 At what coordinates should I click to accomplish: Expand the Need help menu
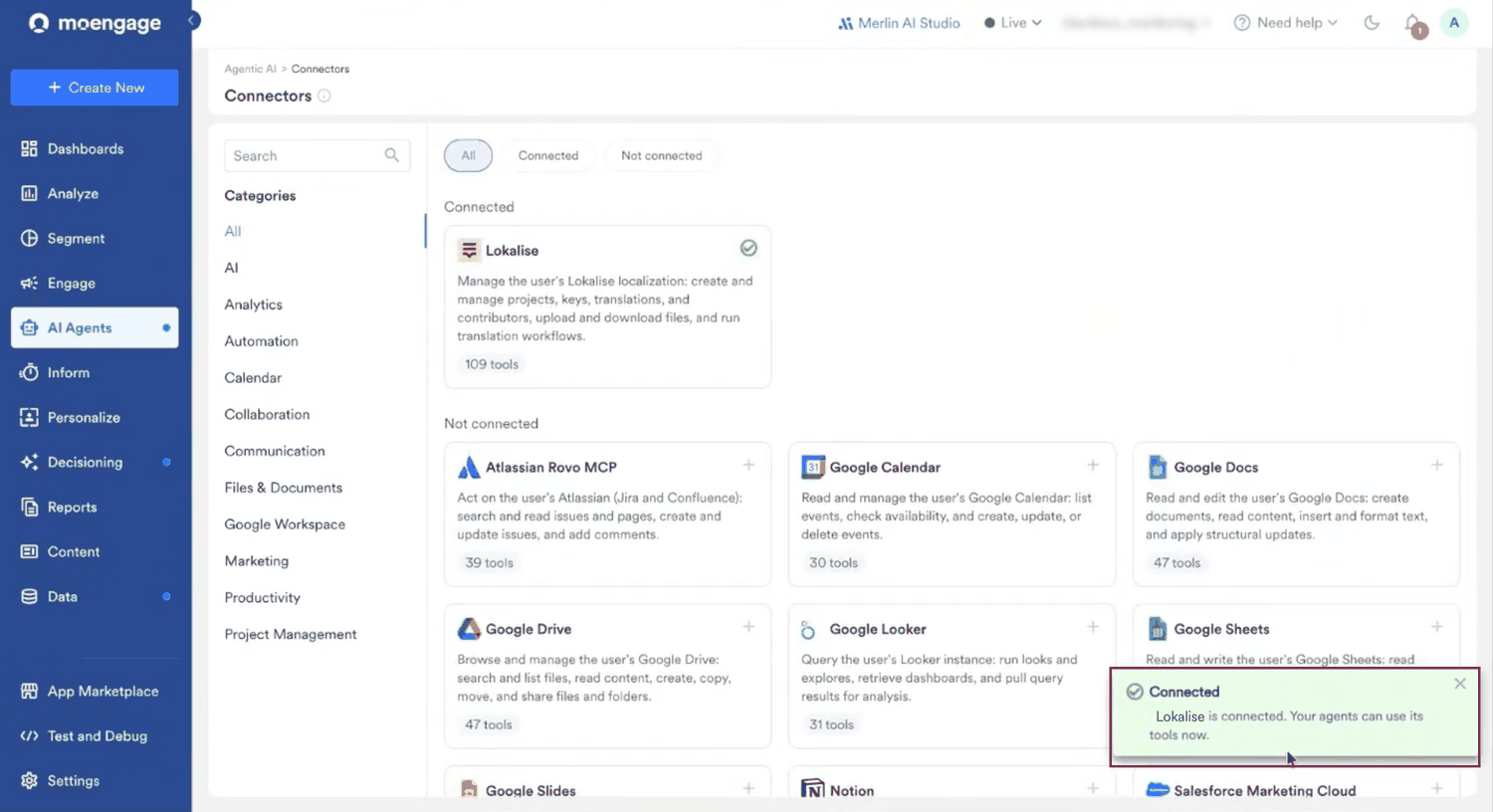click(x=1286, y=23)
